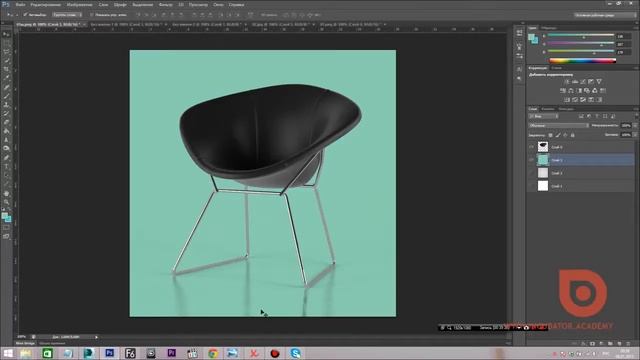The height and width of the screenshot is (360, 640).
Task: Select the Lasso tool
Action: (x=7, y=52)
